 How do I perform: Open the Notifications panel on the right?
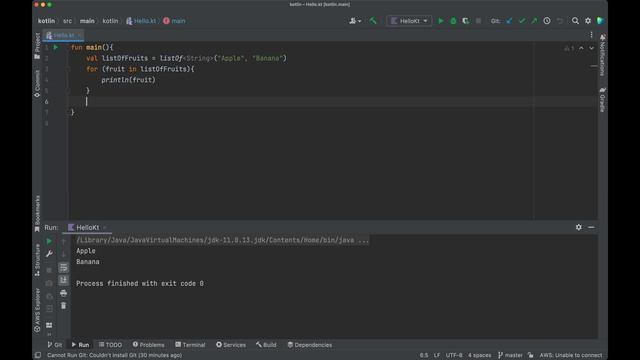[602, 55]
